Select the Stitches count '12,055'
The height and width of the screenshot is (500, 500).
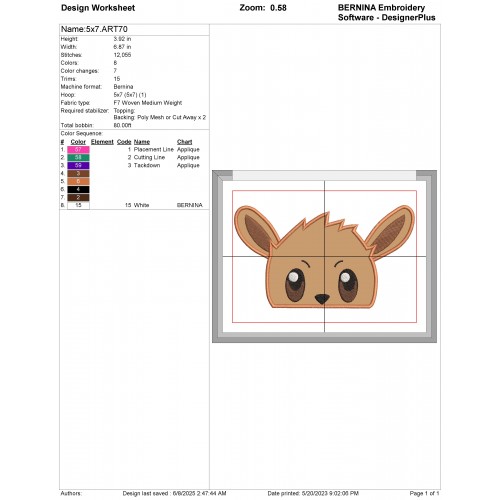point(122,55)
